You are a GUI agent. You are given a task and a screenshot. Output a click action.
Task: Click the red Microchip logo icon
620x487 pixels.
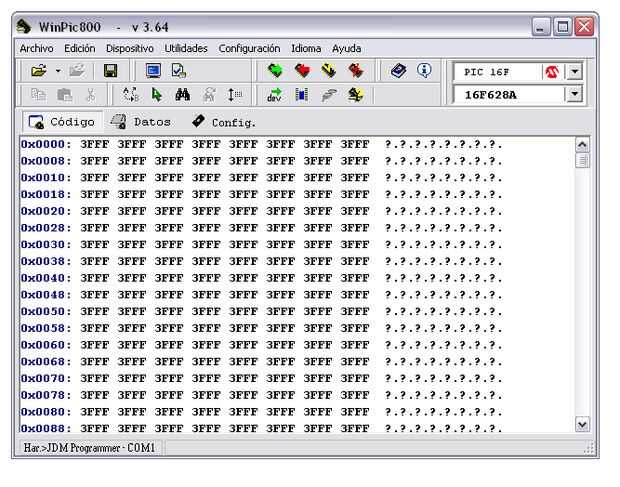tap(552, 72)
